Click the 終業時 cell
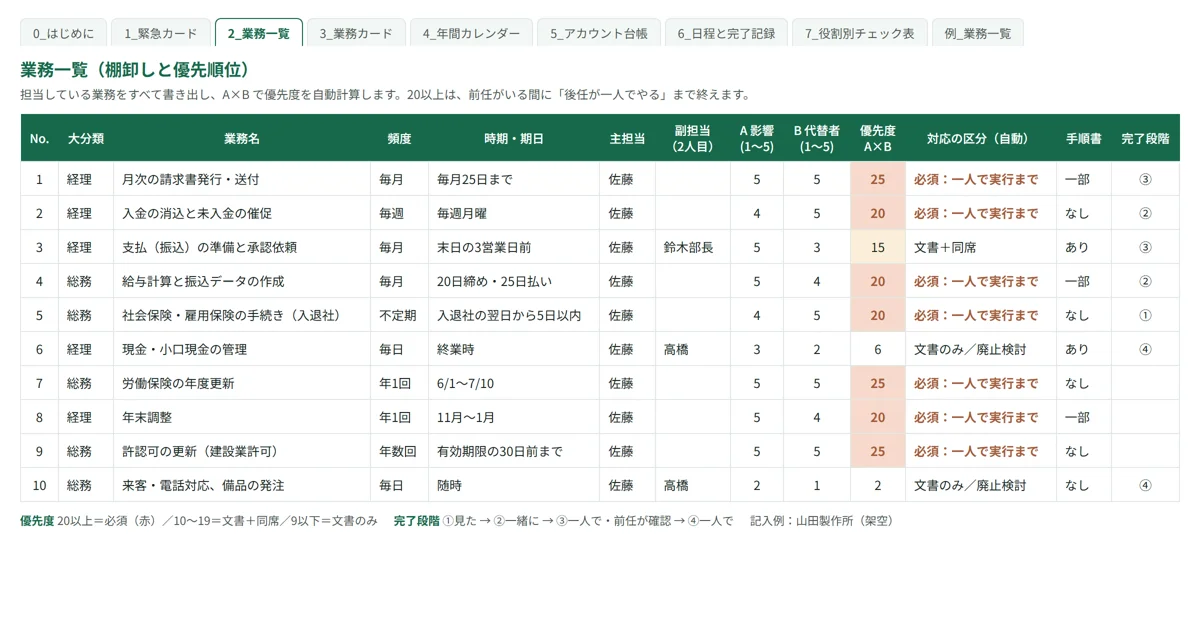1200x640 pixels. pos(514,349)
